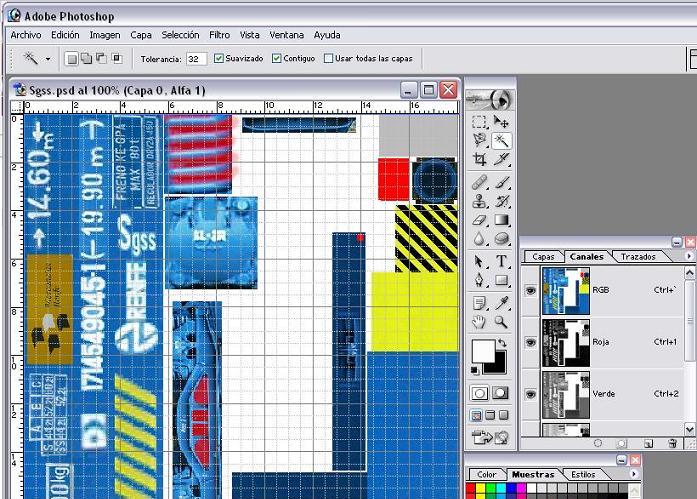Image resolution: width=697 pixels, height=499 pixels.
Task: Select the Eyedropper tool
Action: tap(502, 301)
